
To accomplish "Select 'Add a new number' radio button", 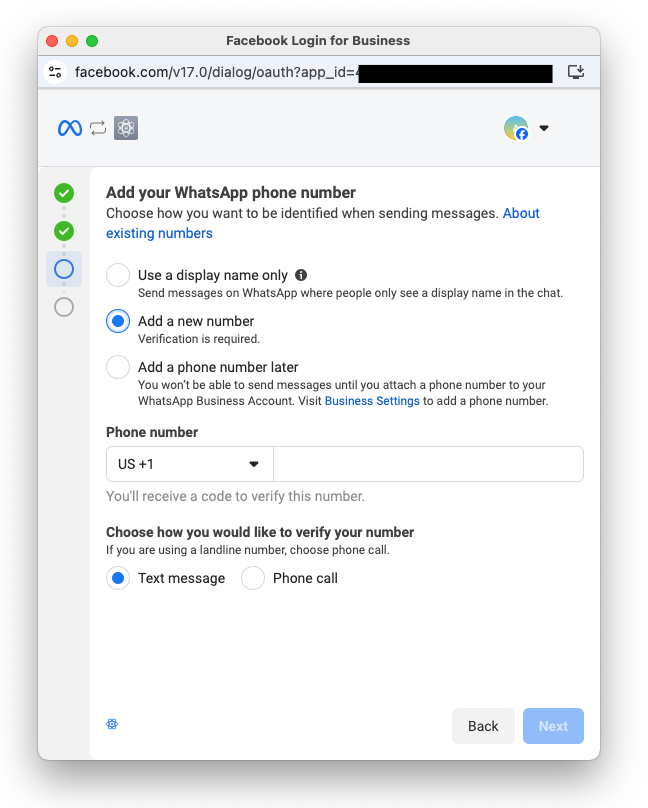I will [x=118, y=321].
